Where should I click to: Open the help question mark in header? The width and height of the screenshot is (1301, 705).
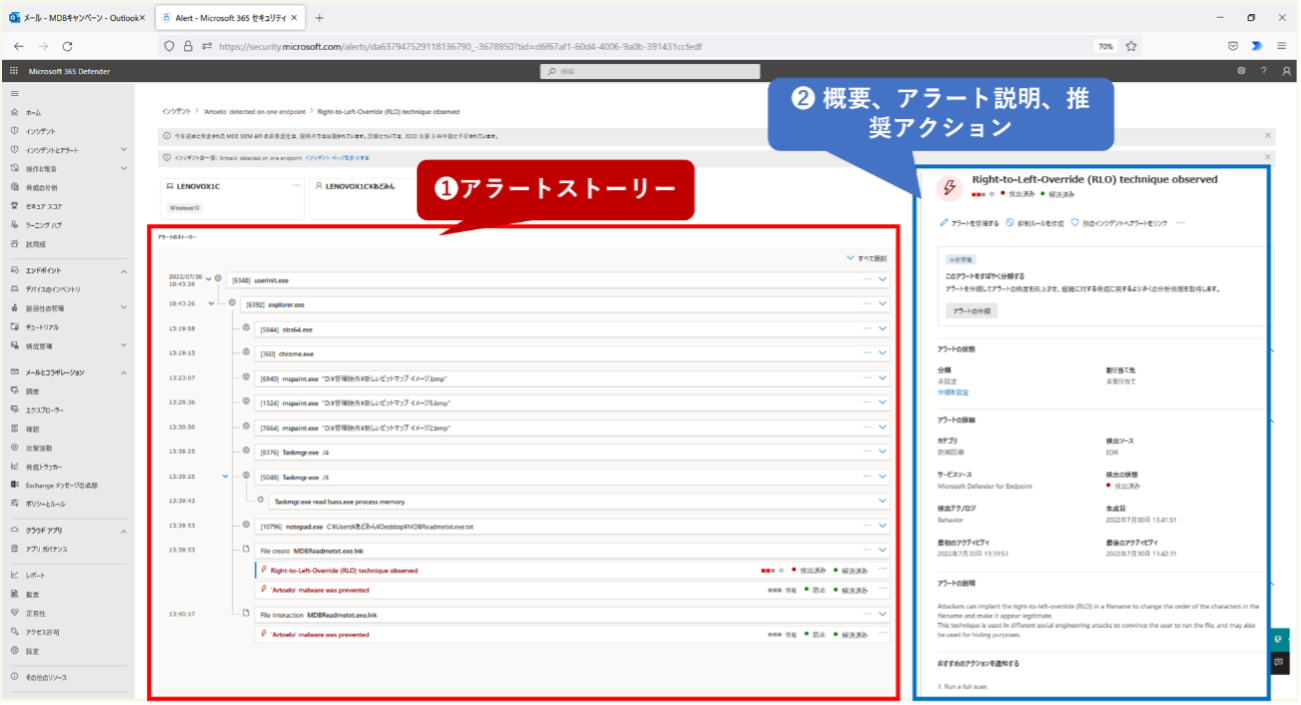[1263, 71]
